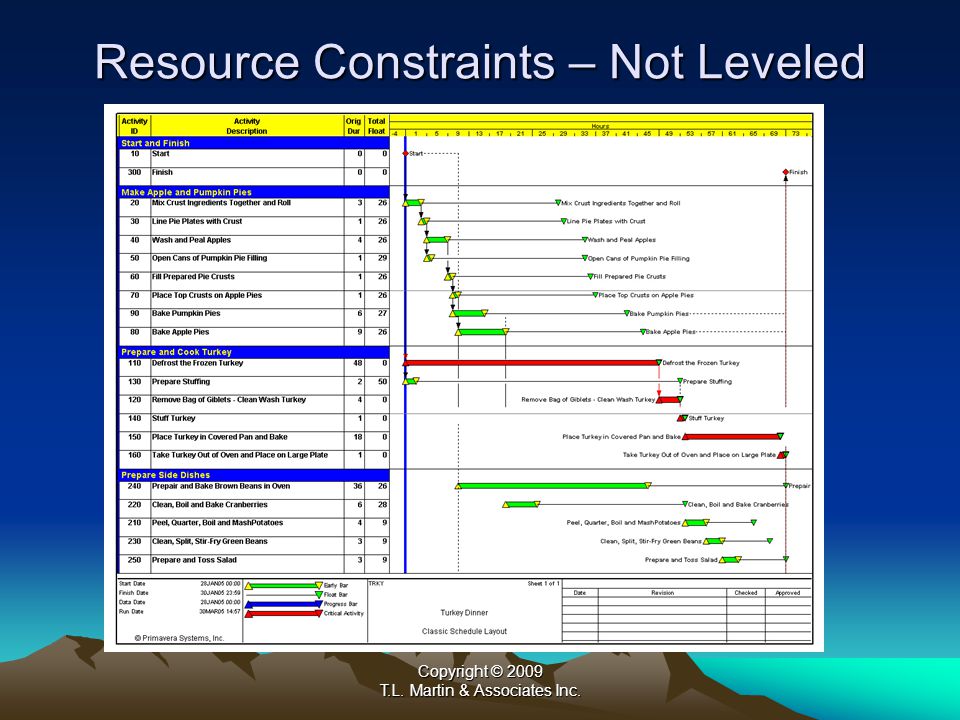Click the green Peel, Quarter, Boil MashPotatoes bar
The image size is (960, 720).
[696, 523]
